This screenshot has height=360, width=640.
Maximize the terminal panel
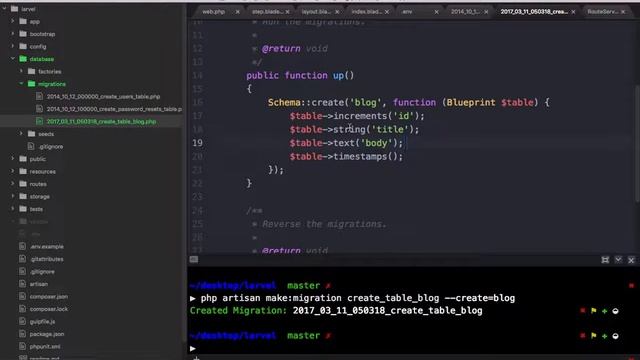(x=605, y=260)
